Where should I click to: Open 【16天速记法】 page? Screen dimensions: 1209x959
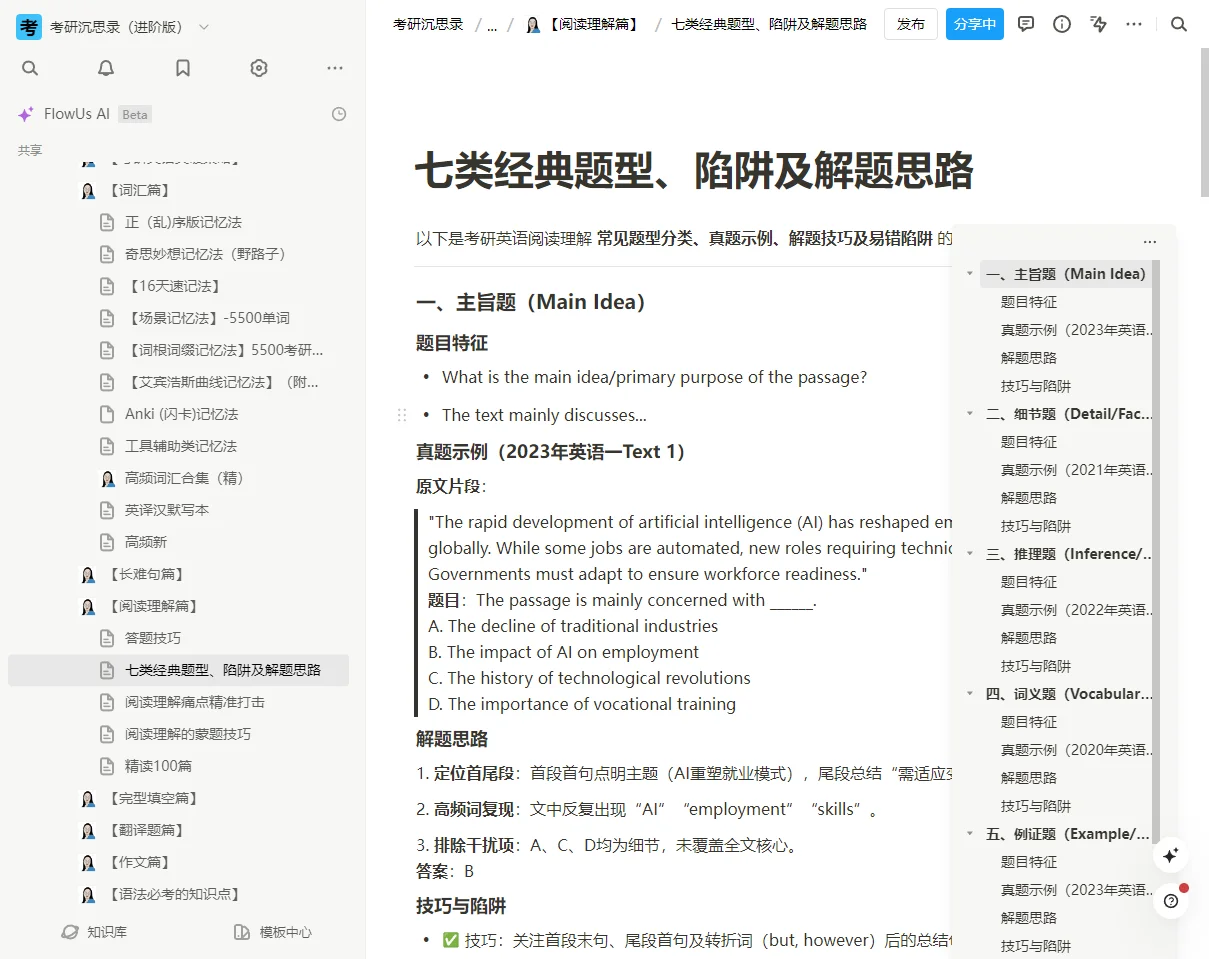(178, 286)
